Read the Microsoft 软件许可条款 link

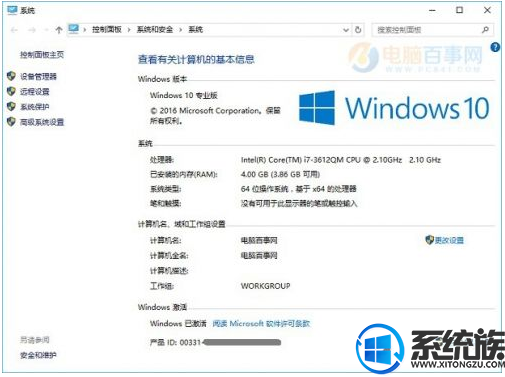[x=261, y=323]
